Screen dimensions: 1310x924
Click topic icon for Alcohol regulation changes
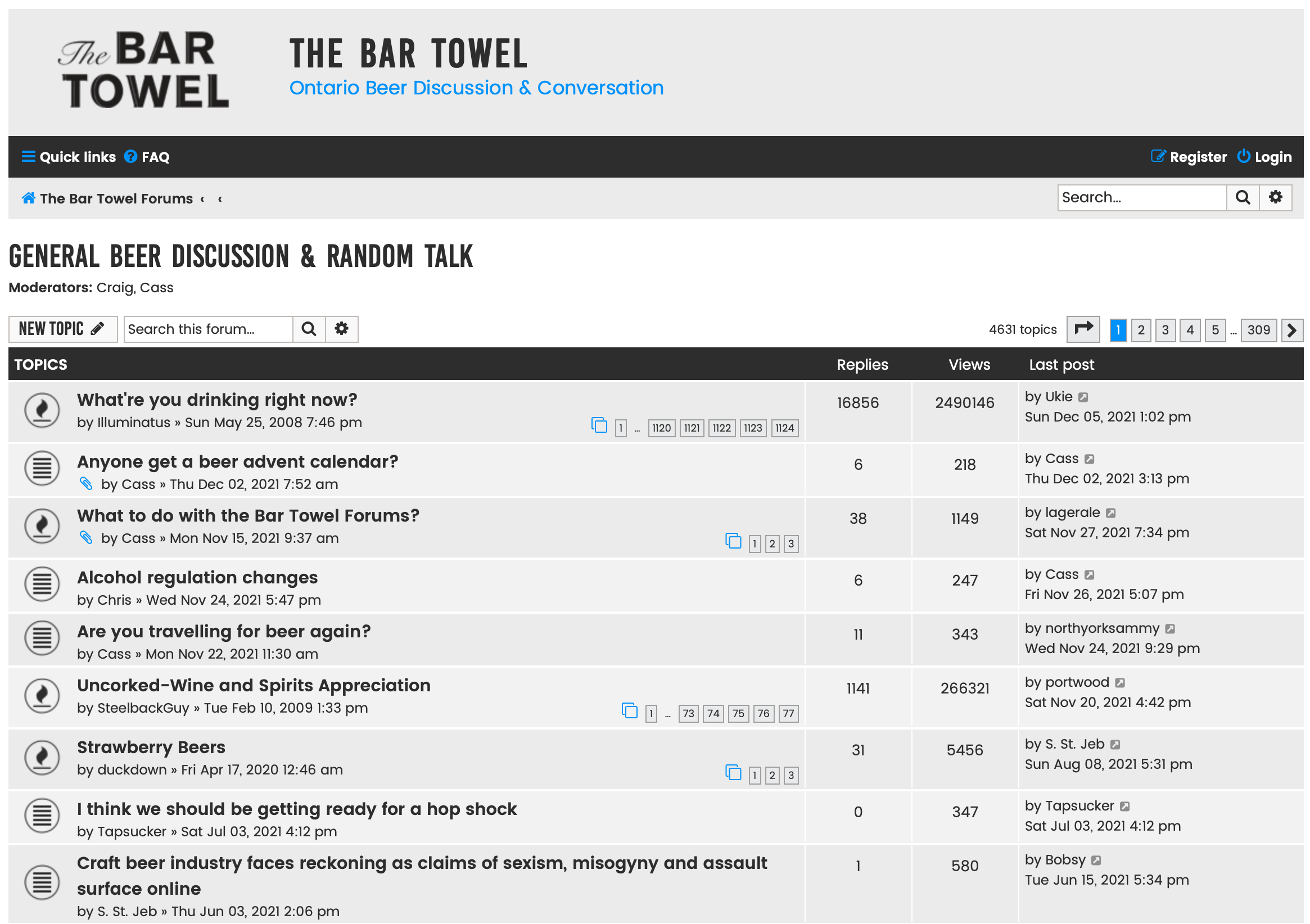[42, 585]
